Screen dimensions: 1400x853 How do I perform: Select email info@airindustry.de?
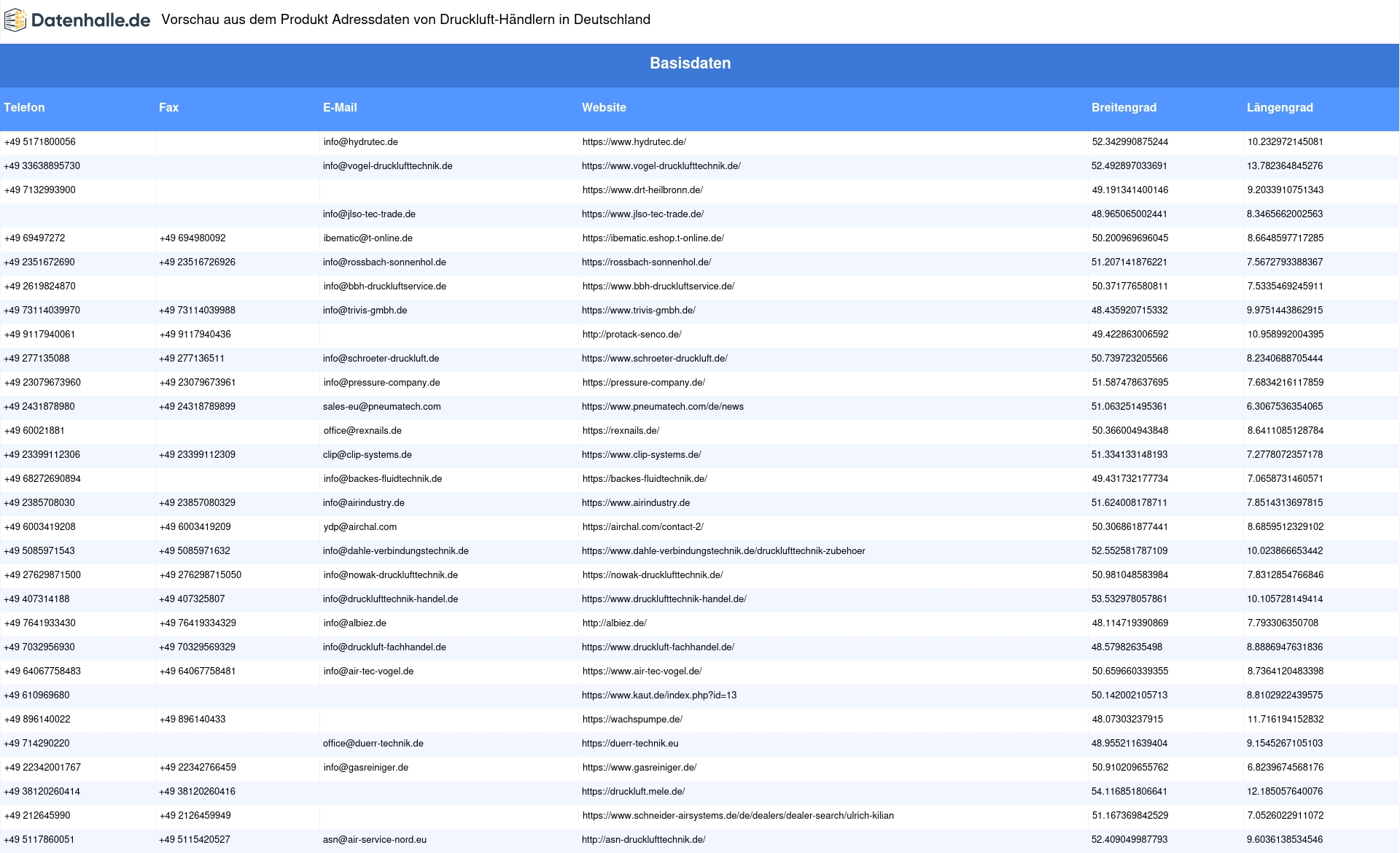pos(364,503)
